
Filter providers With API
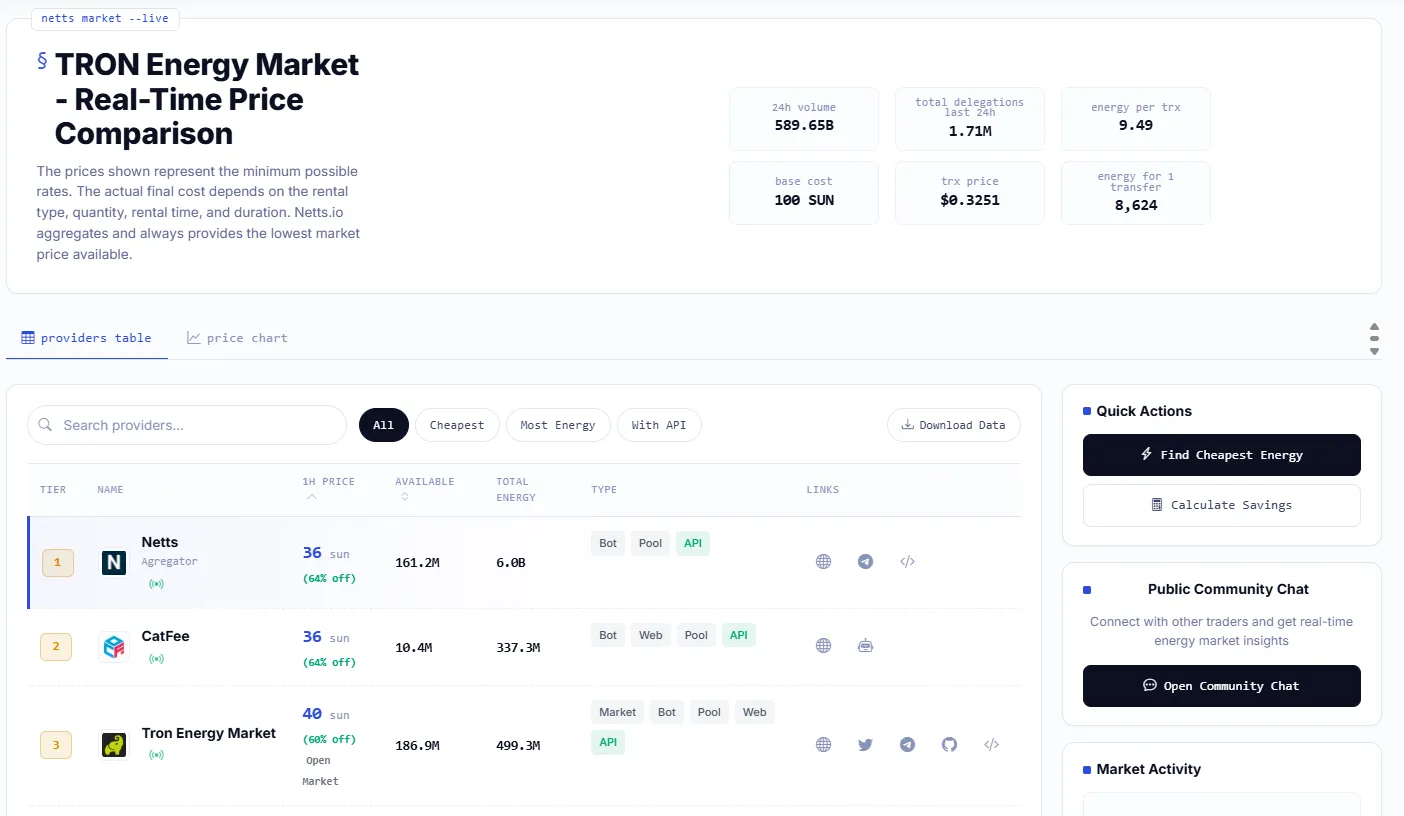(659, 425)
